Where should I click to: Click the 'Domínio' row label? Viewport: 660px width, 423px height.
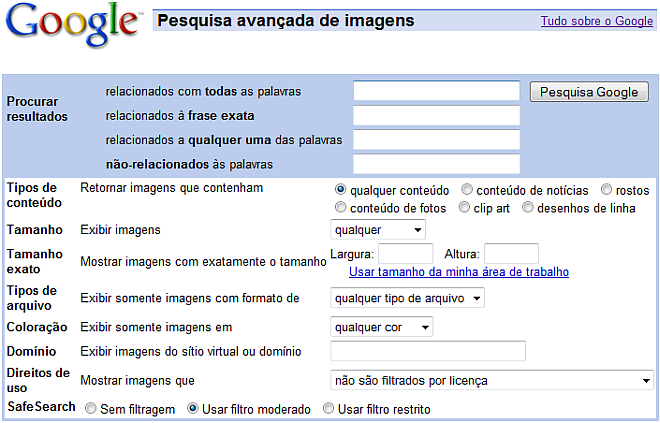coord(31,351)
